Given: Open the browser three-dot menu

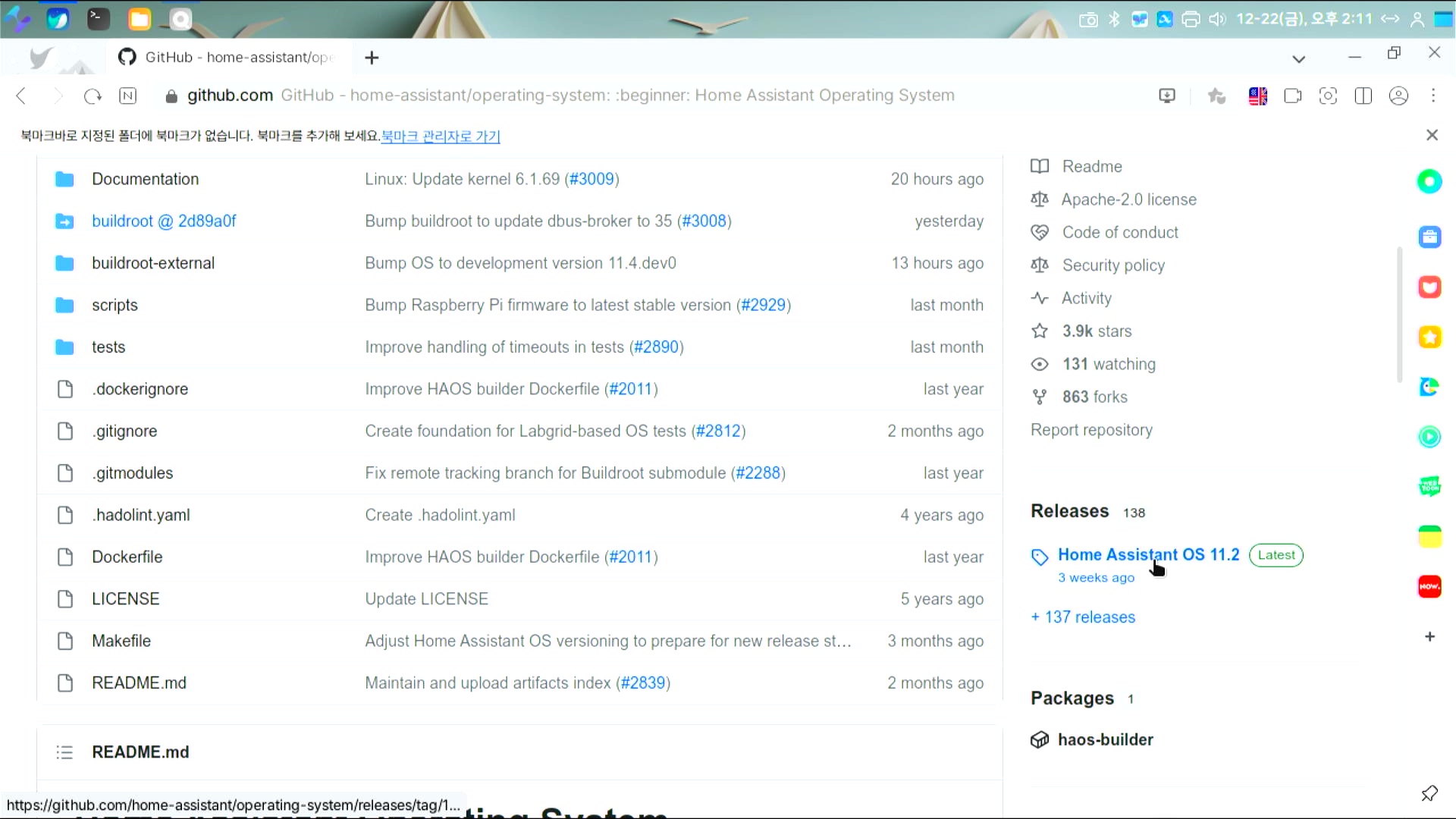Looking at the screenshot, I should coord(1433,96).
